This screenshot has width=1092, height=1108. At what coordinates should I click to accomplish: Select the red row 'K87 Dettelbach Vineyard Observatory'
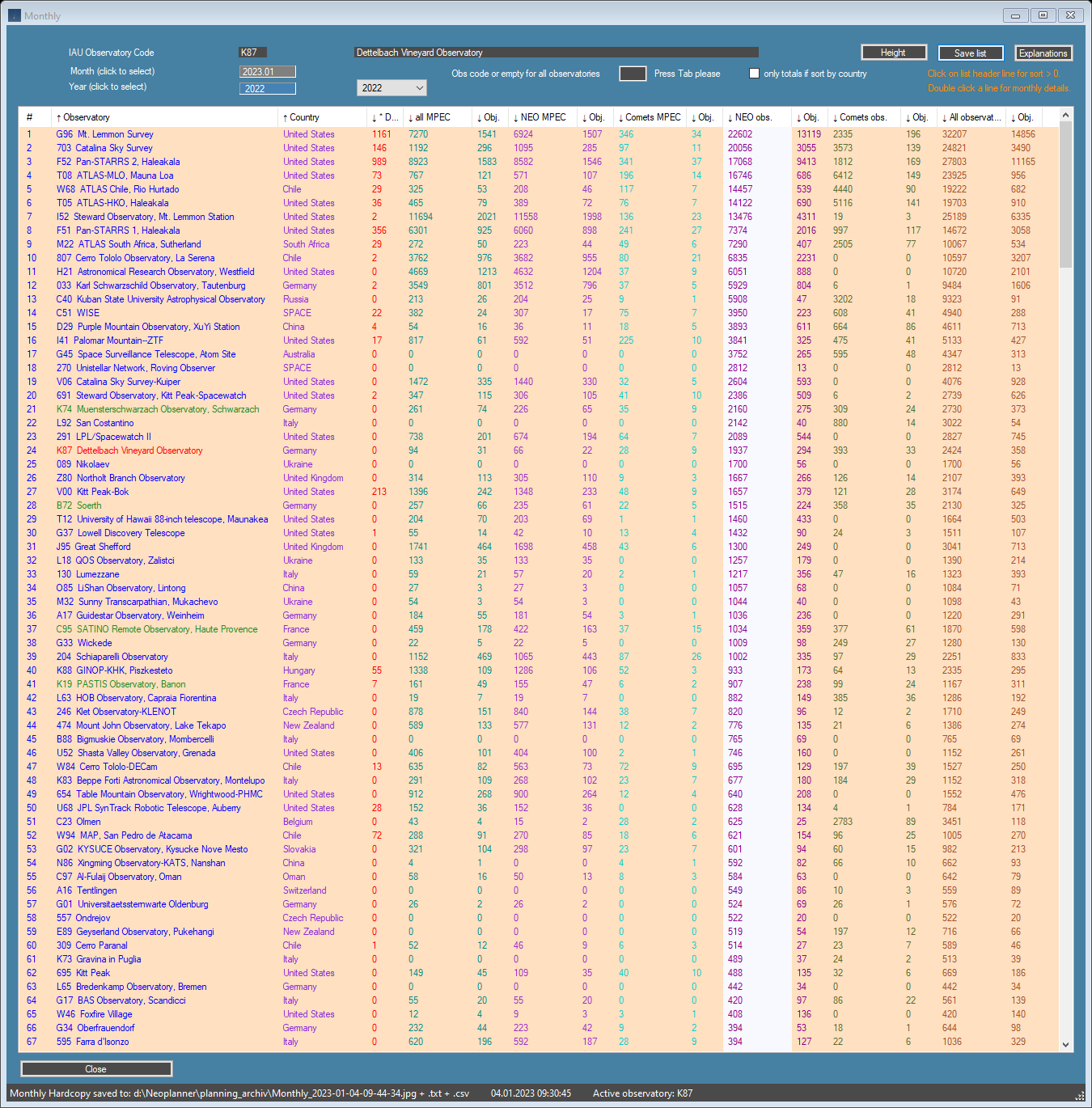click(538, 450)
